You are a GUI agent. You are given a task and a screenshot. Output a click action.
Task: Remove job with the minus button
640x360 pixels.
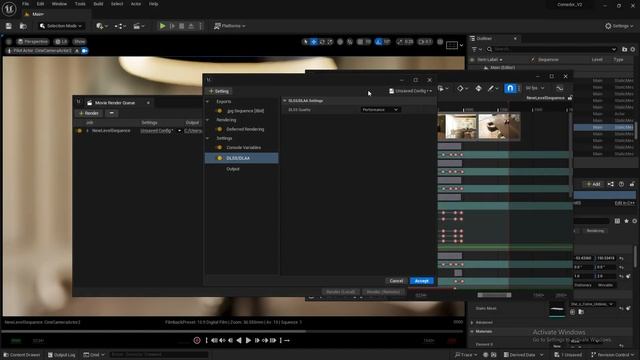tap(111, 113)
